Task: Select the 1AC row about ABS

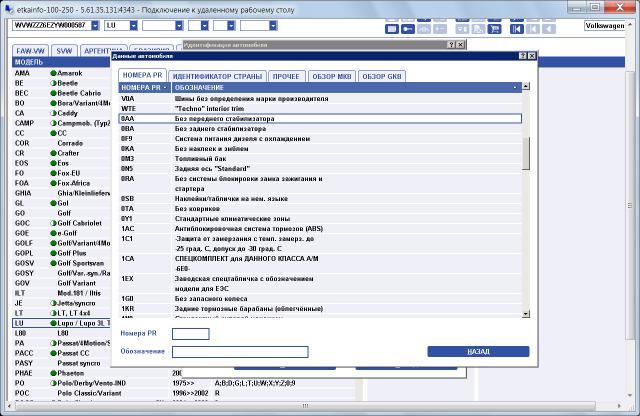Action: [x=320, y=229]
